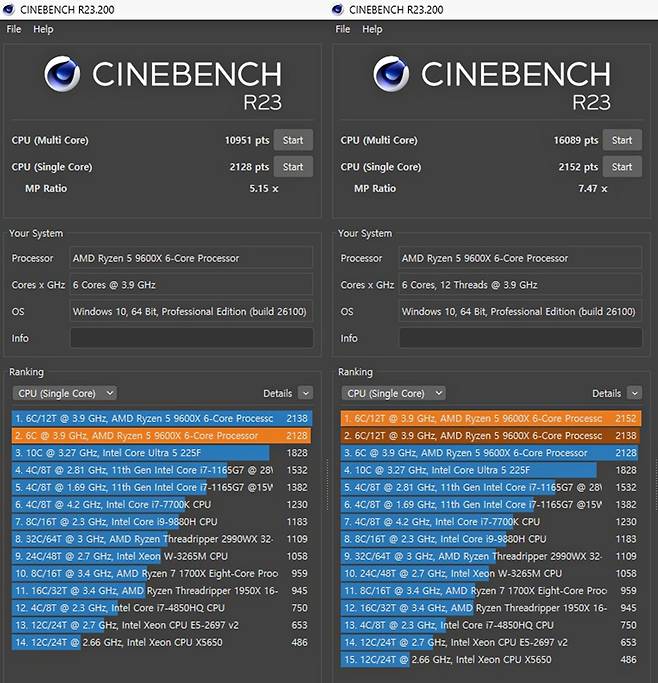
Task: Click the Cinebench app icon in the left window title bar
Action: pos(10,9)
